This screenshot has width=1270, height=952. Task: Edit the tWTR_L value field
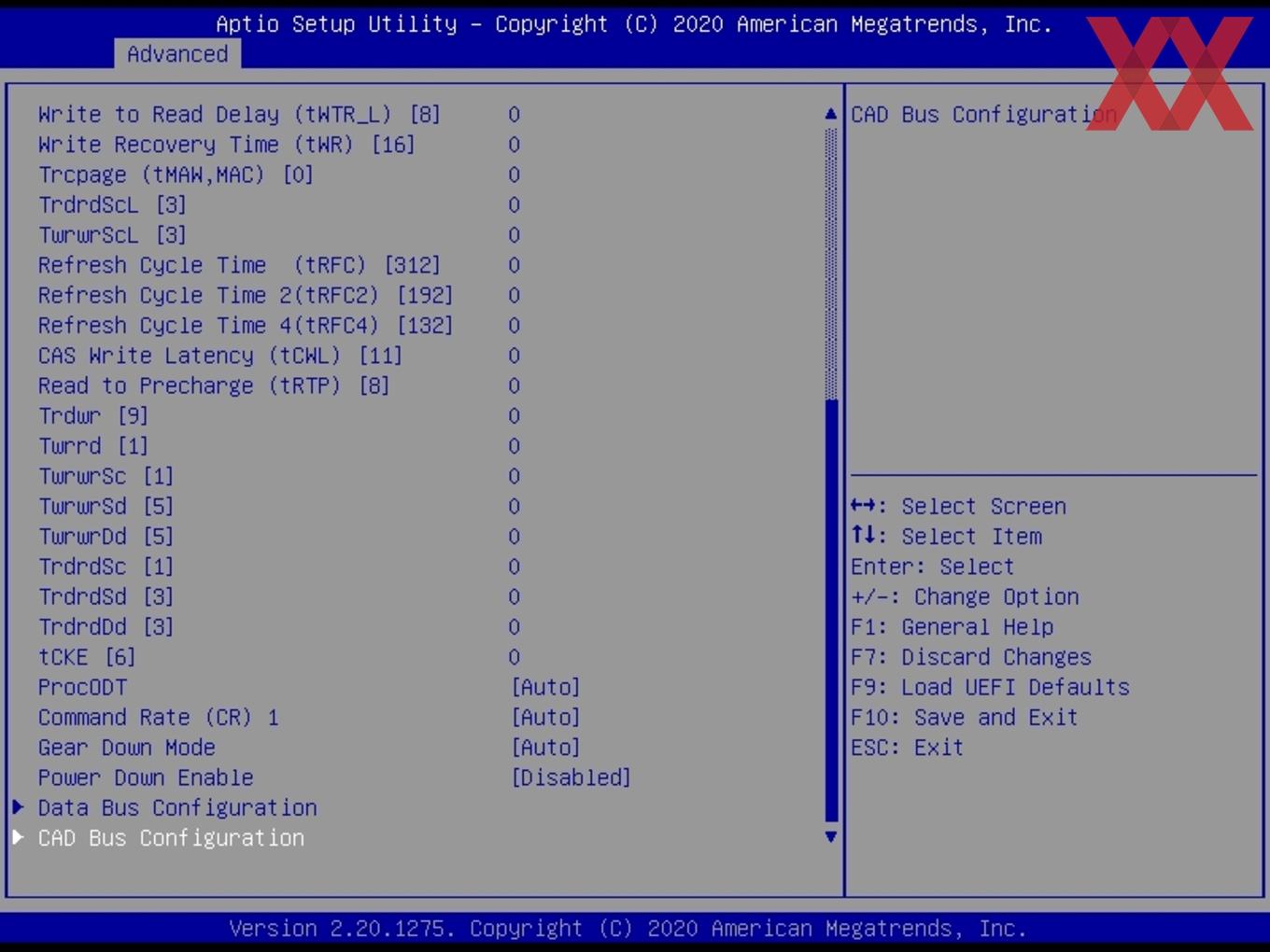[515, 115]
